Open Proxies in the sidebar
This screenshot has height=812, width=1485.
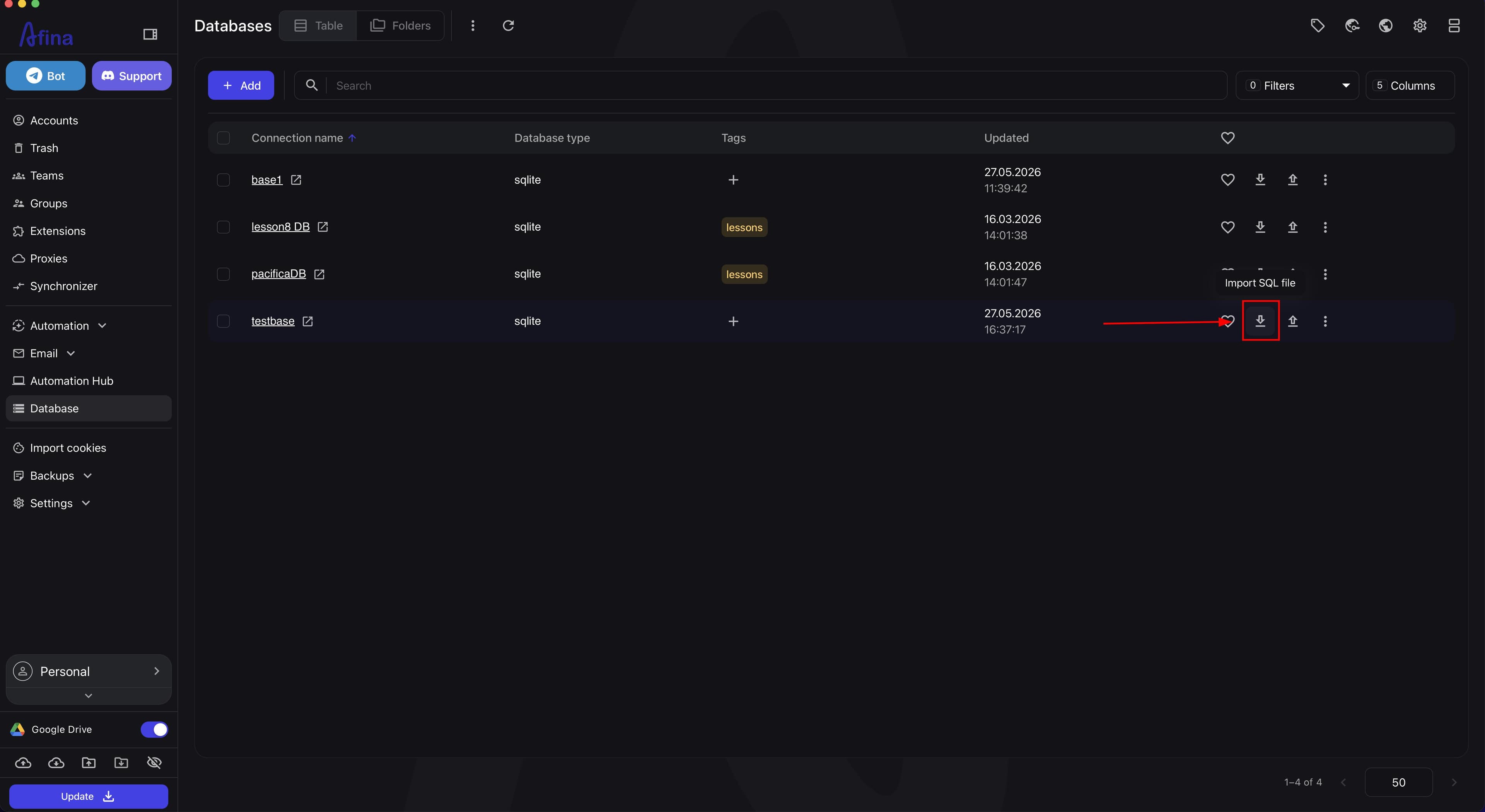[48, 258]
